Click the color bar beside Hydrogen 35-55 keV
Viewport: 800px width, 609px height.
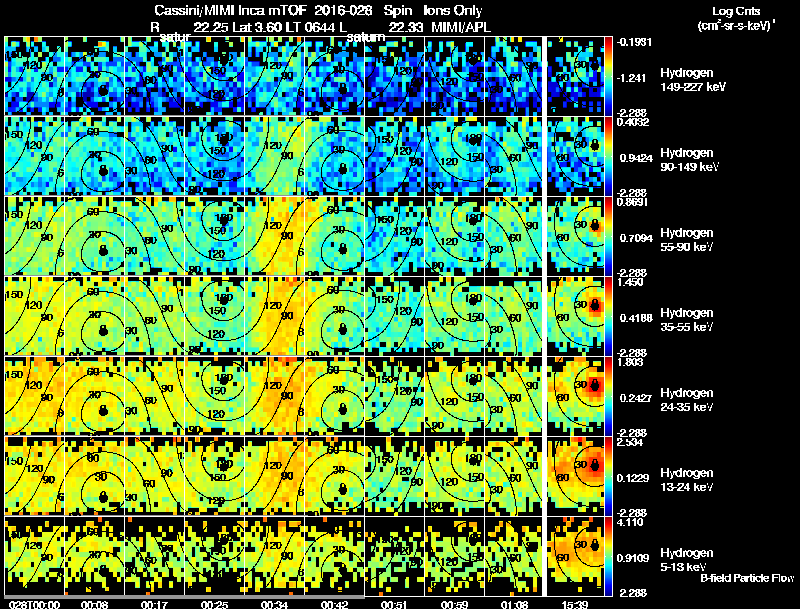(x=608, y=316)
